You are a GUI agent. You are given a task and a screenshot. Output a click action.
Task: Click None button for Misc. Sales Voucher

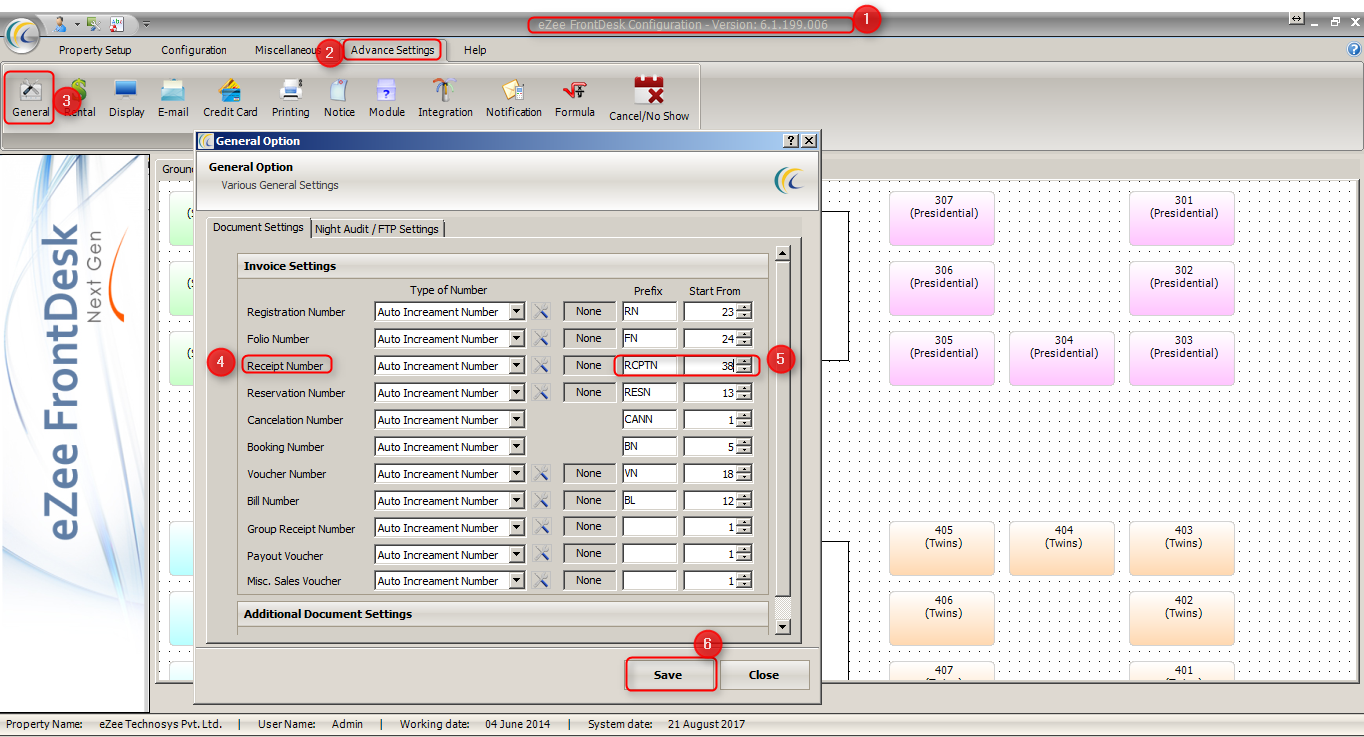tap(589, 580)
